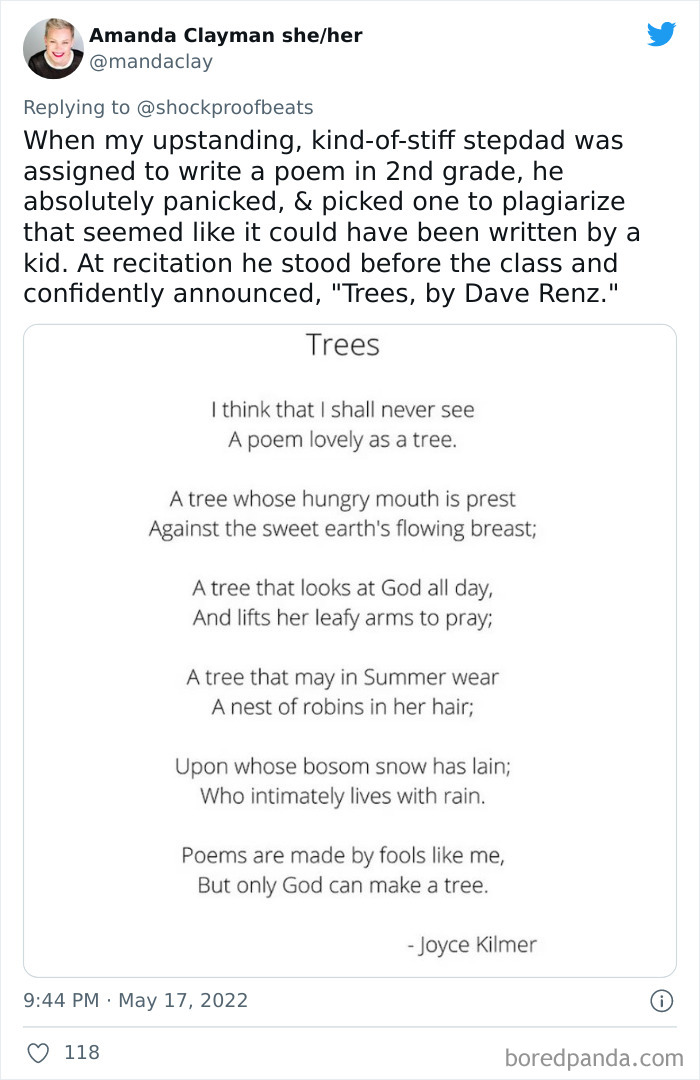The image size is (700, 1080).
Task: Click the line "But only God can make a tree."
Action: tap(342, 885)
